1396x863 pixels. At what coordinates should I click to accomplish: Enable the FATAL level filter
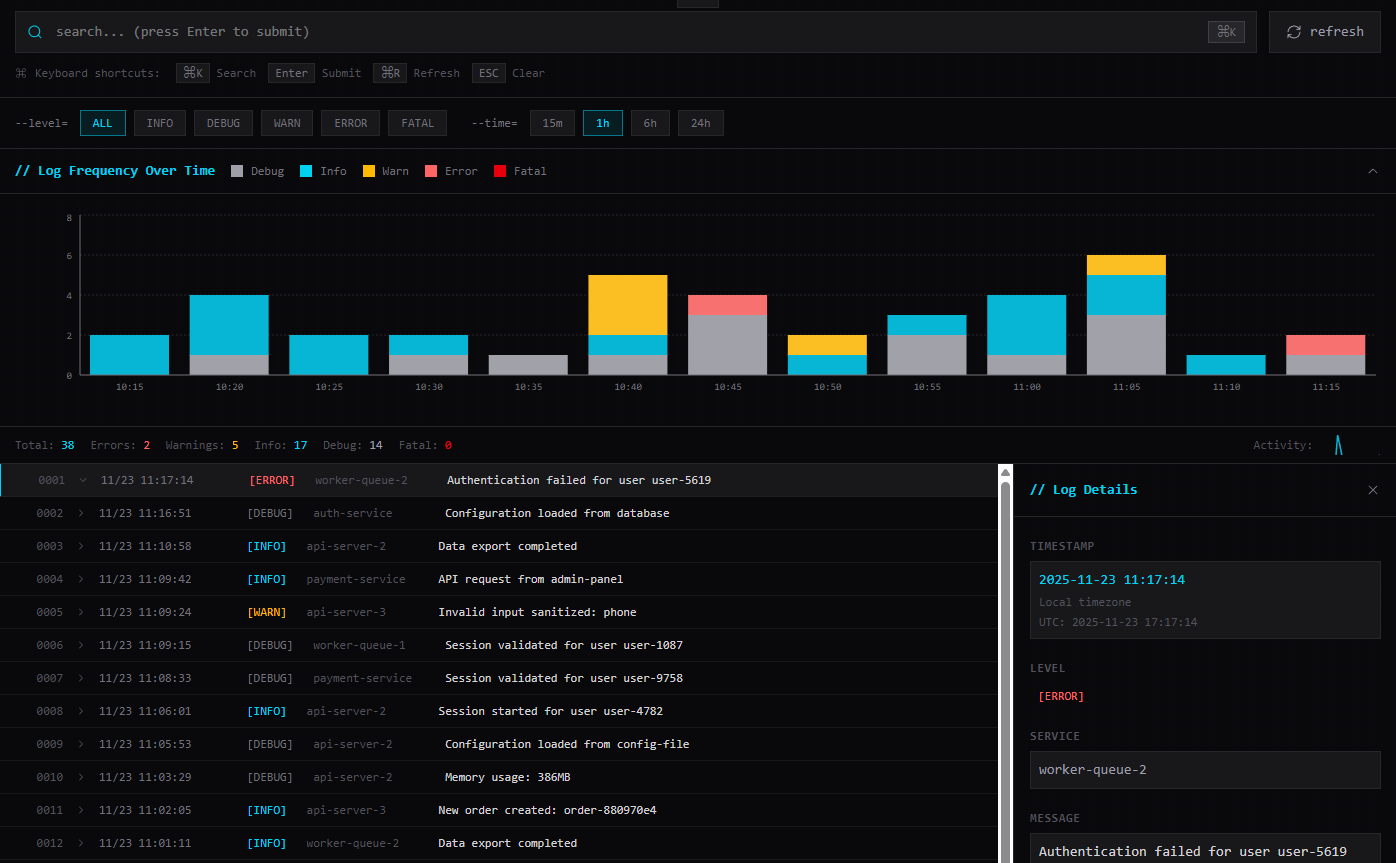[417, 122]
